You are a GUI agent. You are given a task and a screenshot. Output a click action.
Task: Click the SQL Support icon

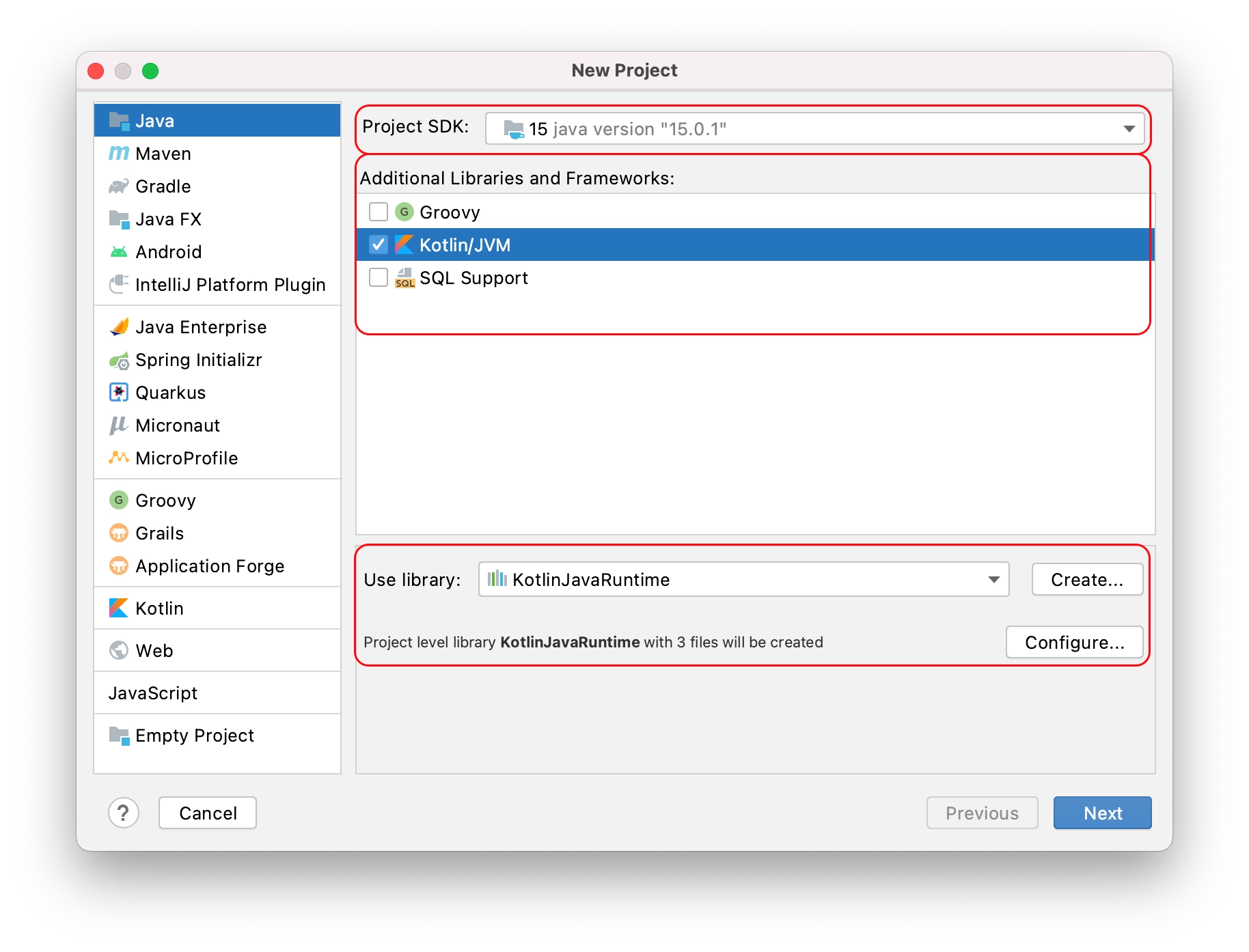click(x=404, y=278)
